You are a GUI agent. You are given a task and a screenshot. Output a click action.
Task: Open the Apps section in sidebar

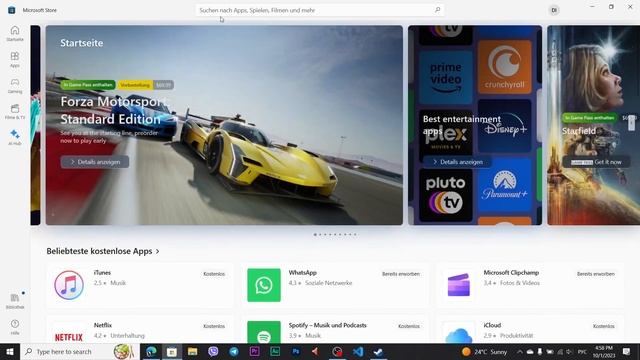pyautogui.click(x=15, y=59)
